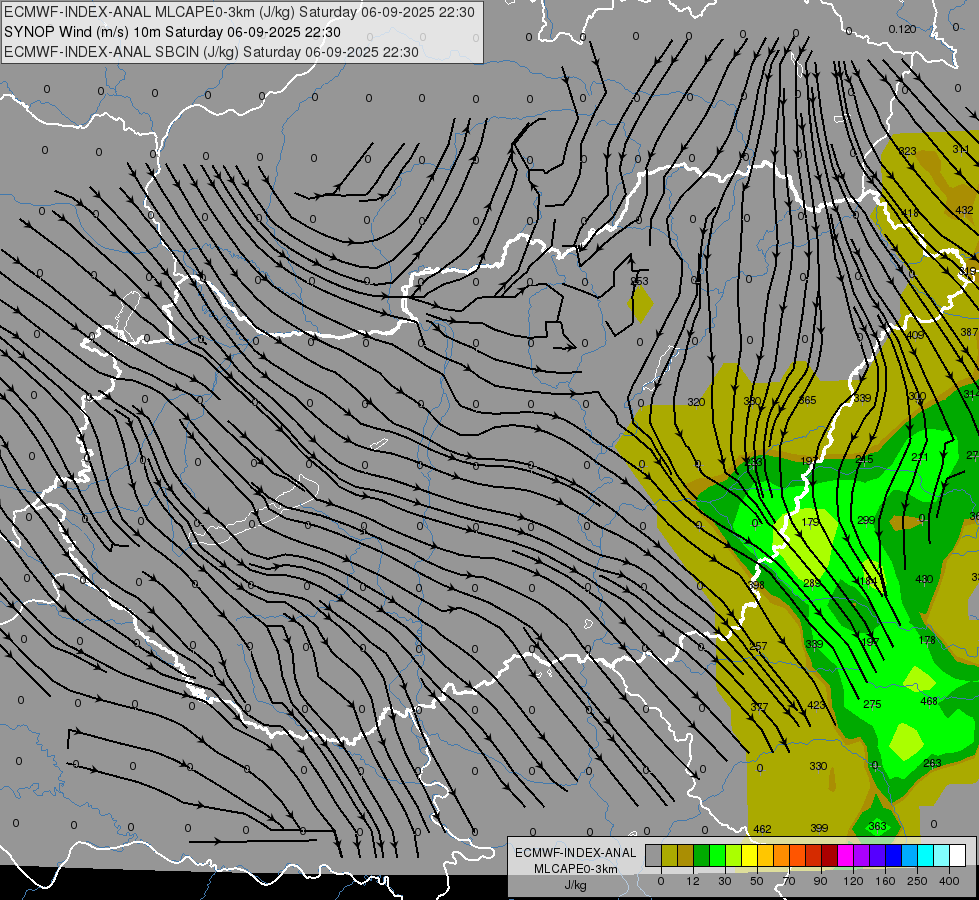This screenshot has height=900, width=979.
Task: Click the legend tick label 250
Action: [x=917, y=881]
